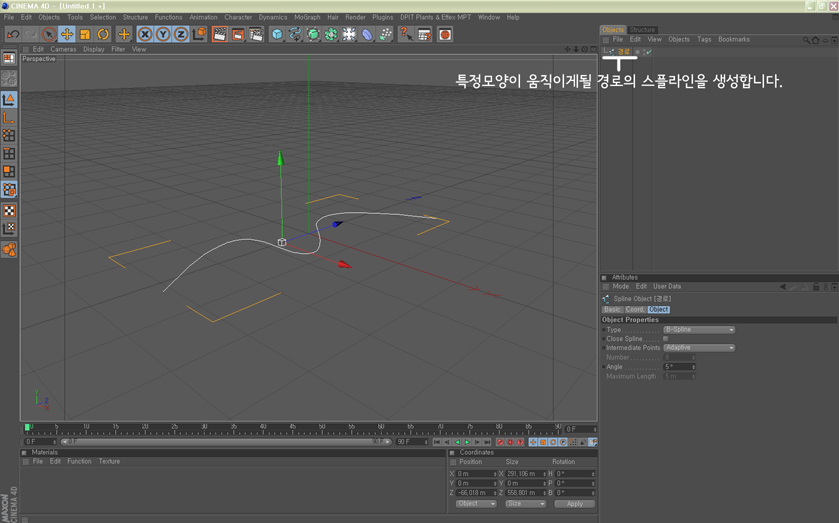Switch to the Basic attributes tab
Screen dimensions: 839x523
612,309
